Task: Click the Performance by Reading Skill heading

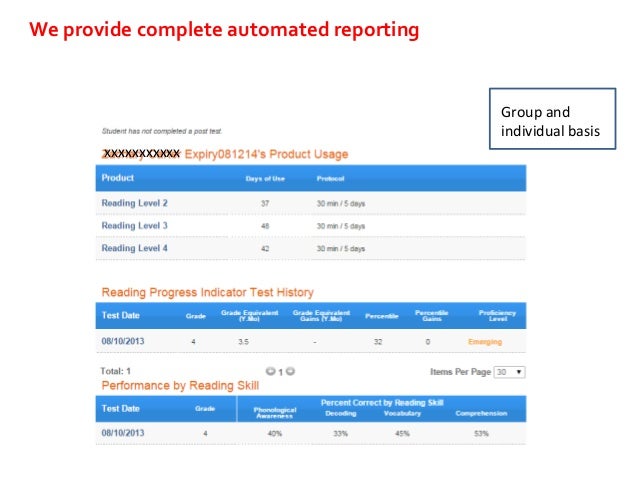Action: 180,385
